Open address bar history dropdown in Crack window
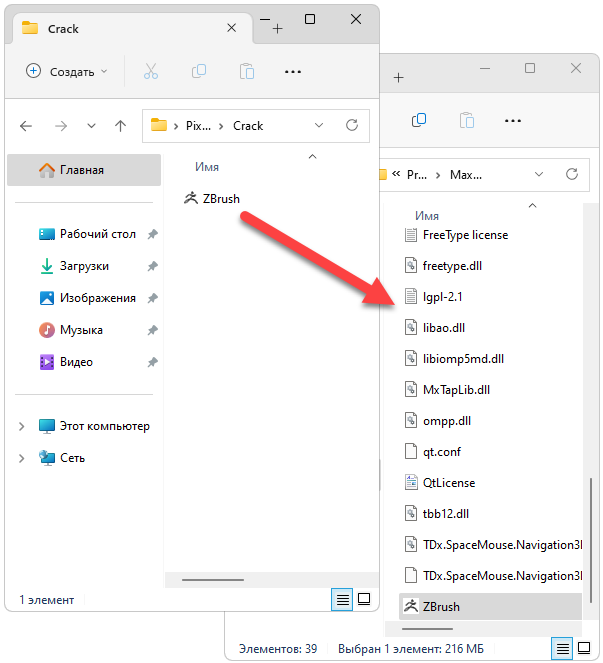The width and height of the screenshot is (603, 663). 319,125
